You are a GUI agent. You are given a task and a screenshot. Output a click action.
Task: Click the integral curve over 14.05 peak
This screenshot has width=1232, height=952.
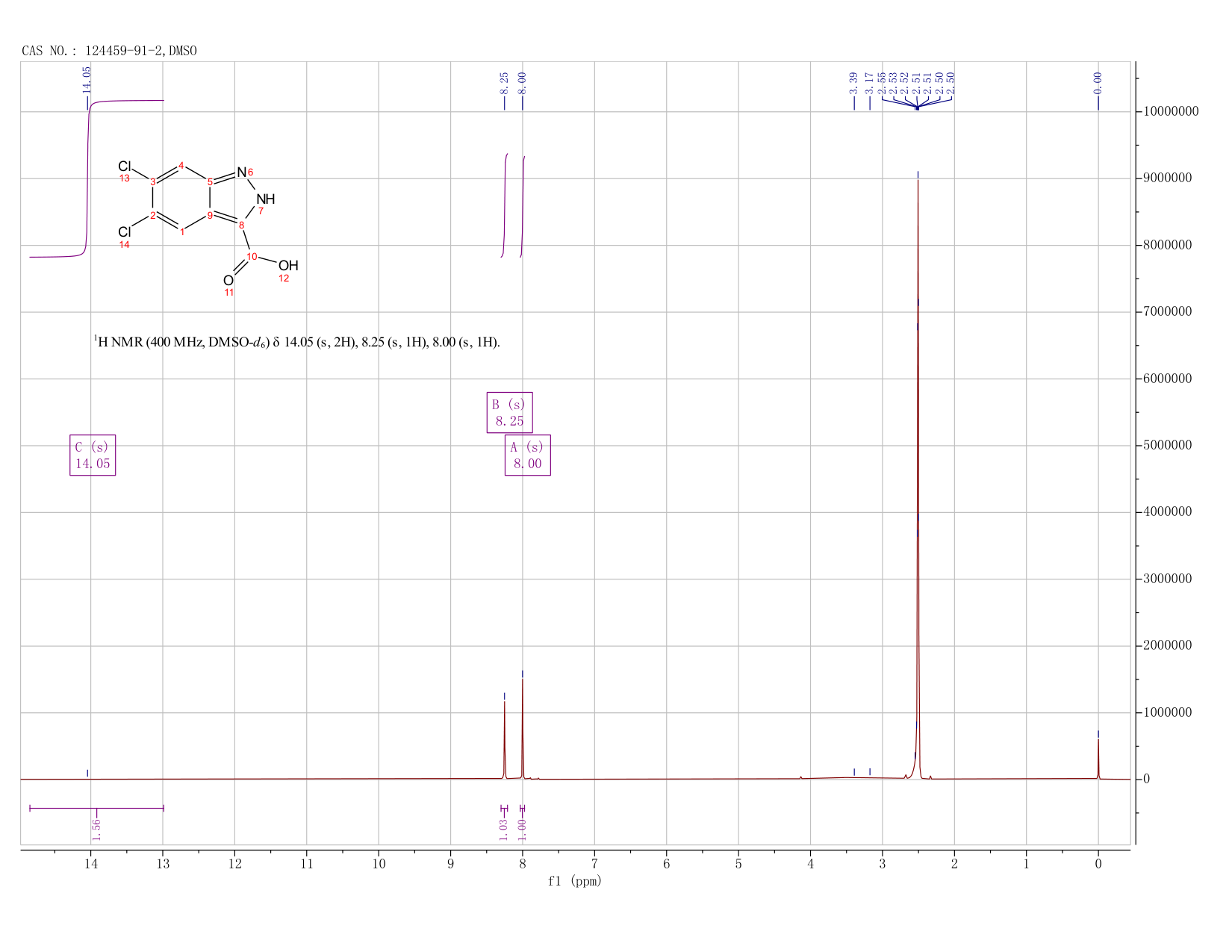[87, 179]
